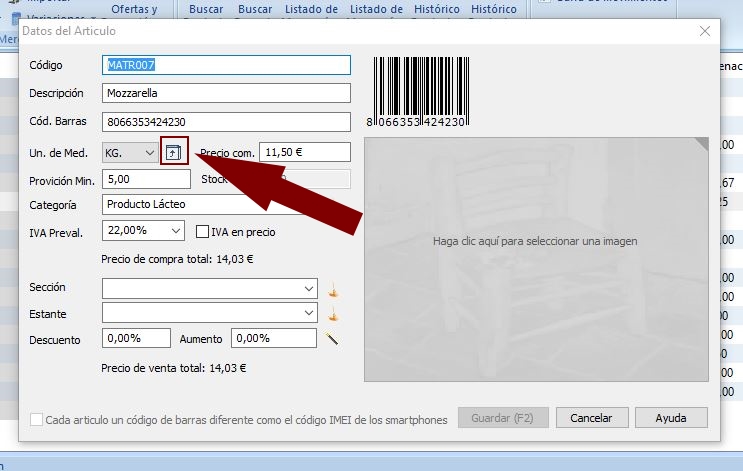Click the second Listado de ribbon item
This screenshot has width=743, height=471.
pyautogui.click(x=376, y=9)
